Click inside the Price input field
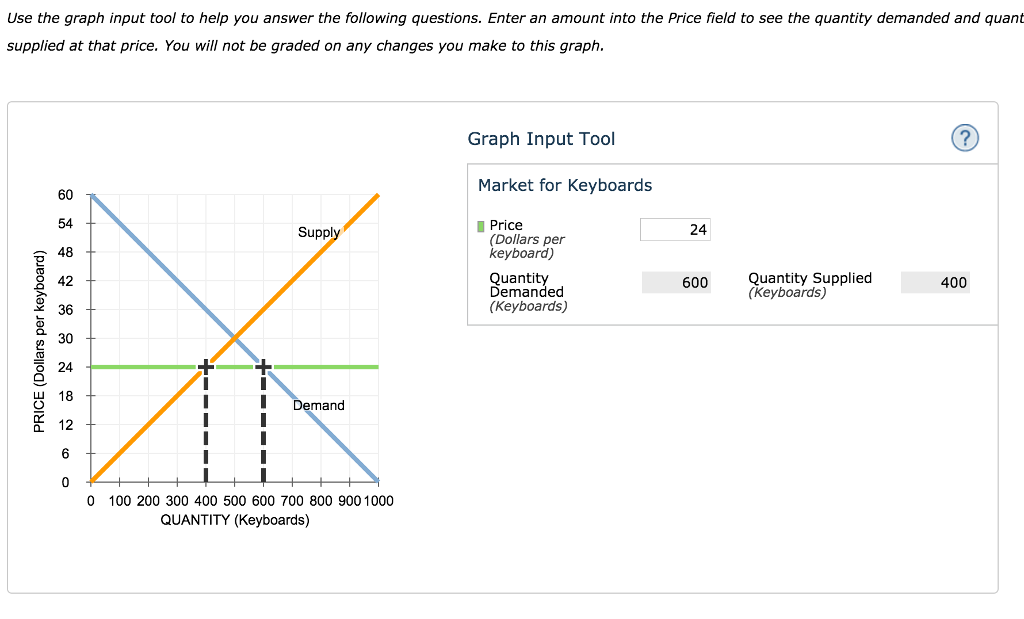Viewport: 1024px width, 619px height. (675, 229)
